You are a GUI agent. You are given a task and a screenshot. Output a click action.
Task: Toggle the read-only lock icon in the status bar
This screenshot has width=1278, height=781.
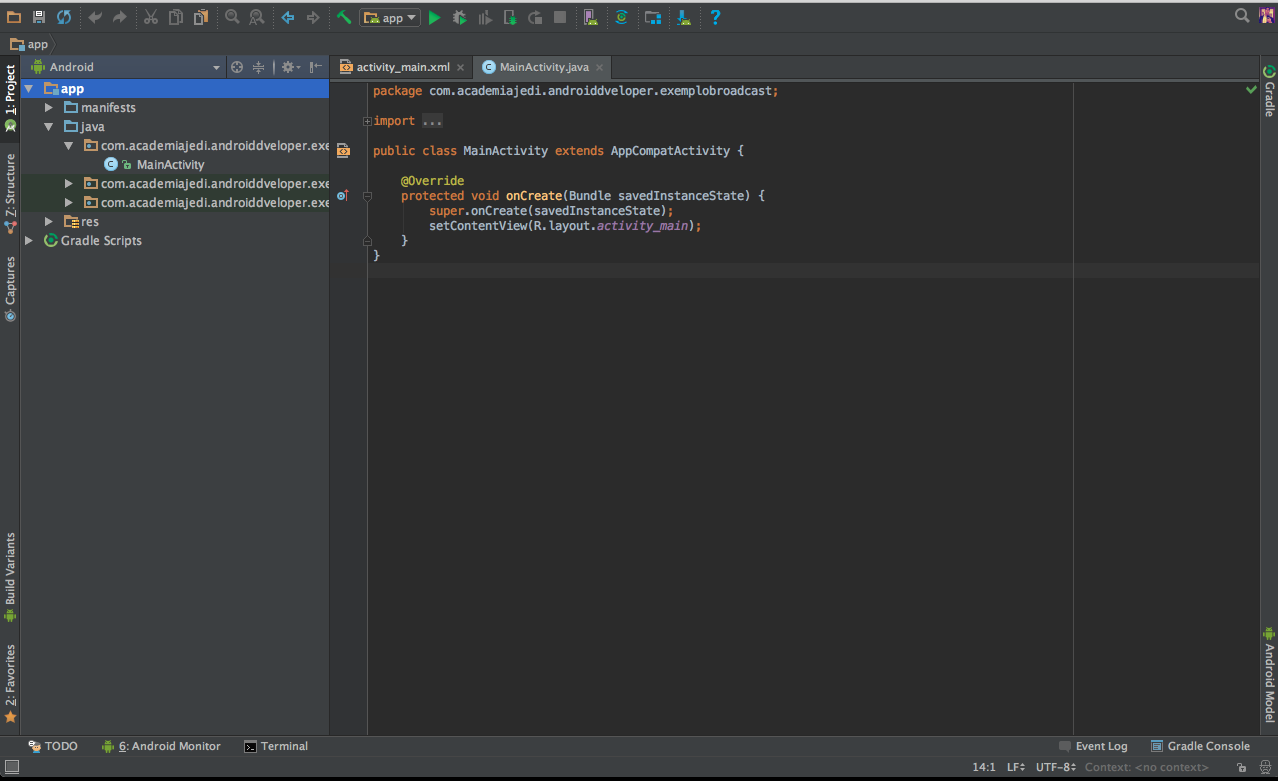click(1240, 767)
